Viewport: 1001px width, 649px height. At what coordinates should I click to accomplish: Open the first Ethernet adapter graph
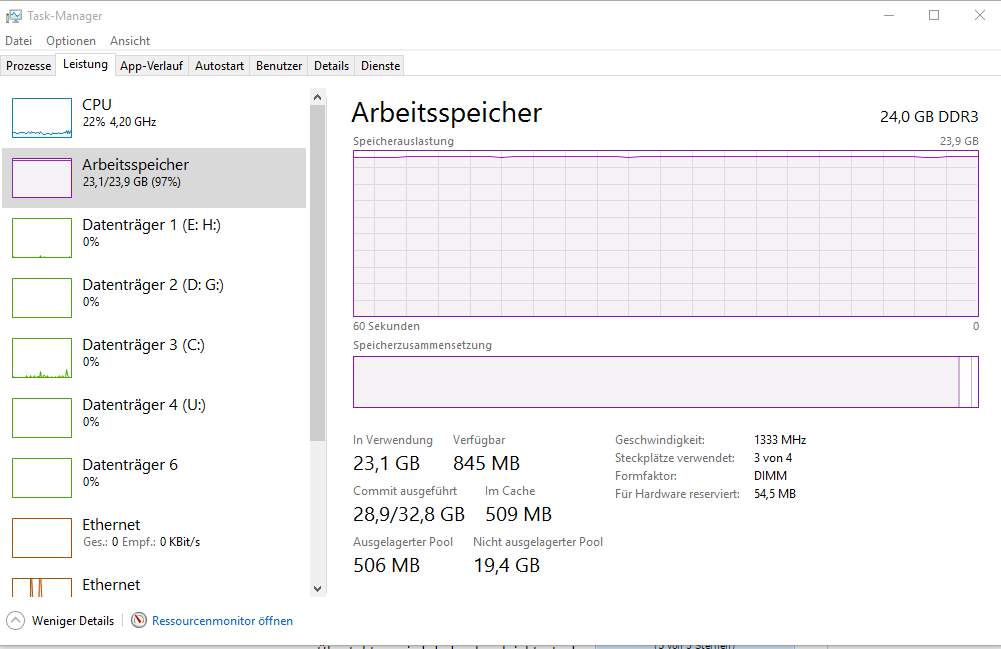(42, 537)
